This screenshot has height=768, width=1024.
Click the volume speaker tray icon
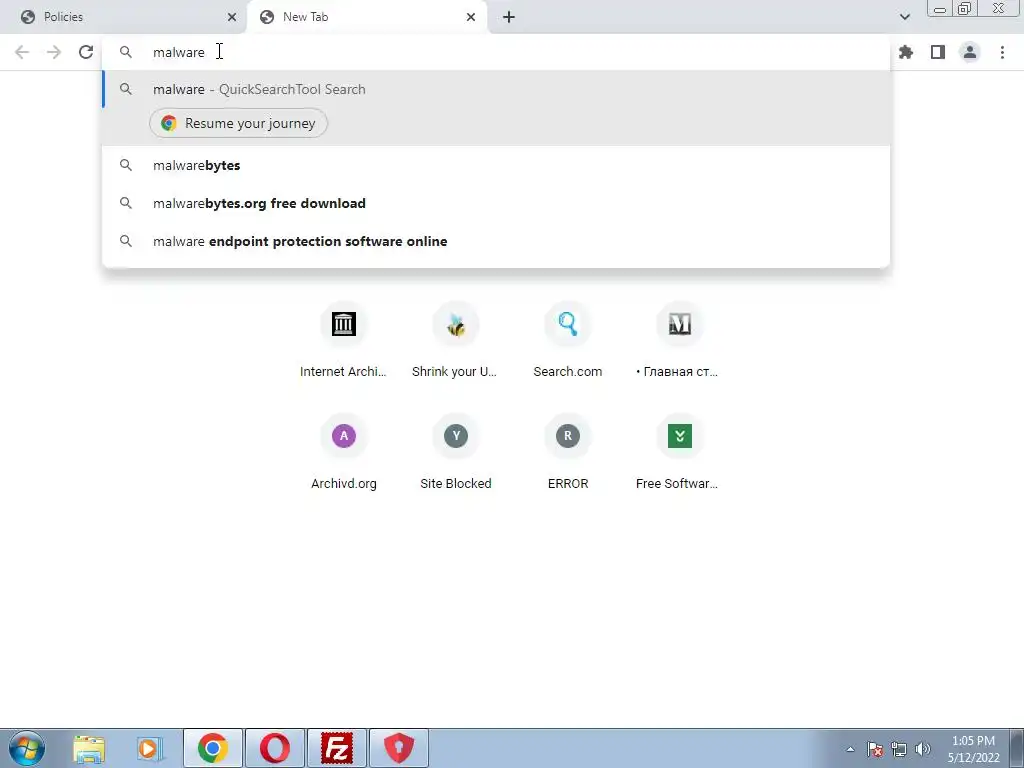[x=923, y=749]
